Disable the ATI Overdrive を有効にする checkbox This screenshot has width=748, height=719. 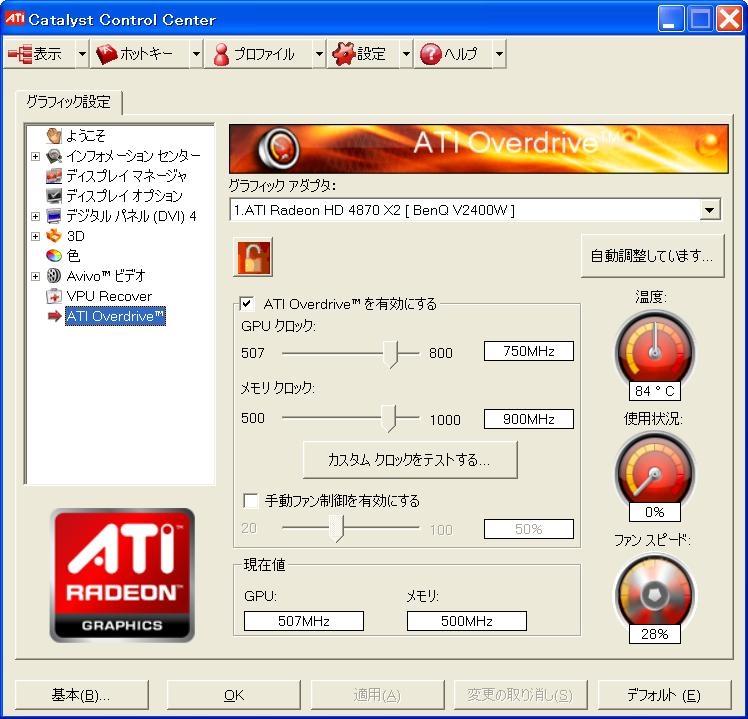pyautogui.click(x=247, y=303)
